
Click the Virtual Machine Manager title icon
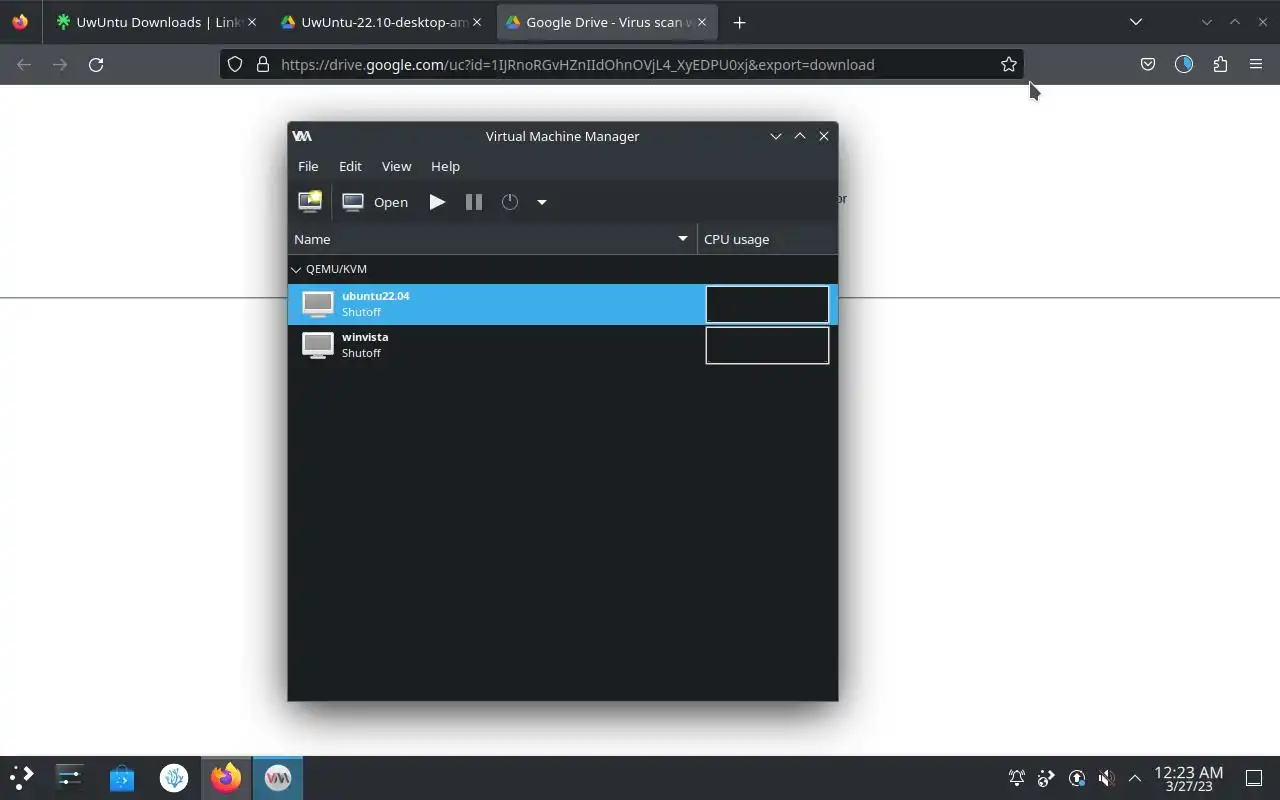(302, 136)
